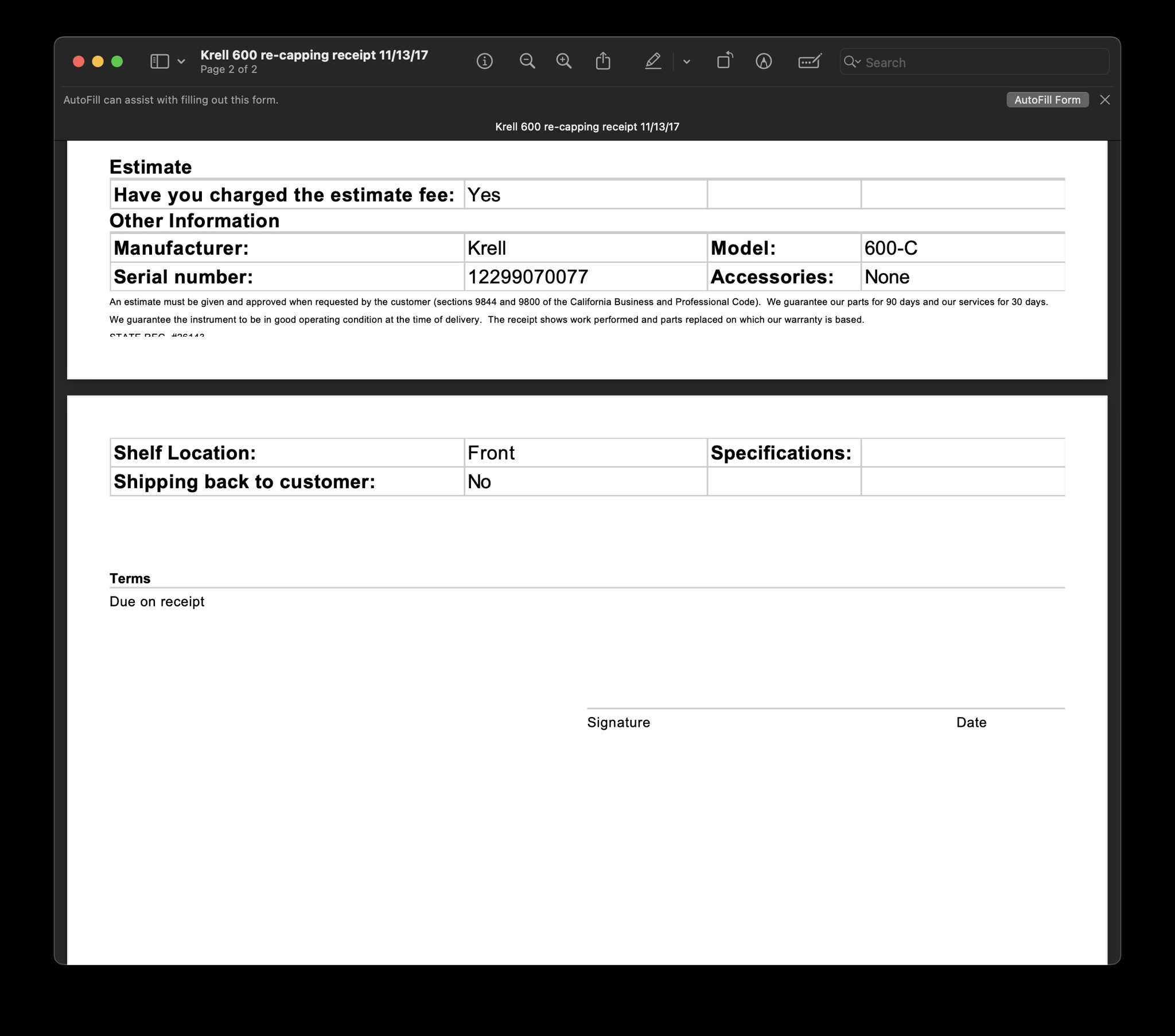The width and height of the screenshot is (1175, 1036).
Task: Click the 'Shelf Location:' label
Action: pyautogui.click(x=185, y=453)
